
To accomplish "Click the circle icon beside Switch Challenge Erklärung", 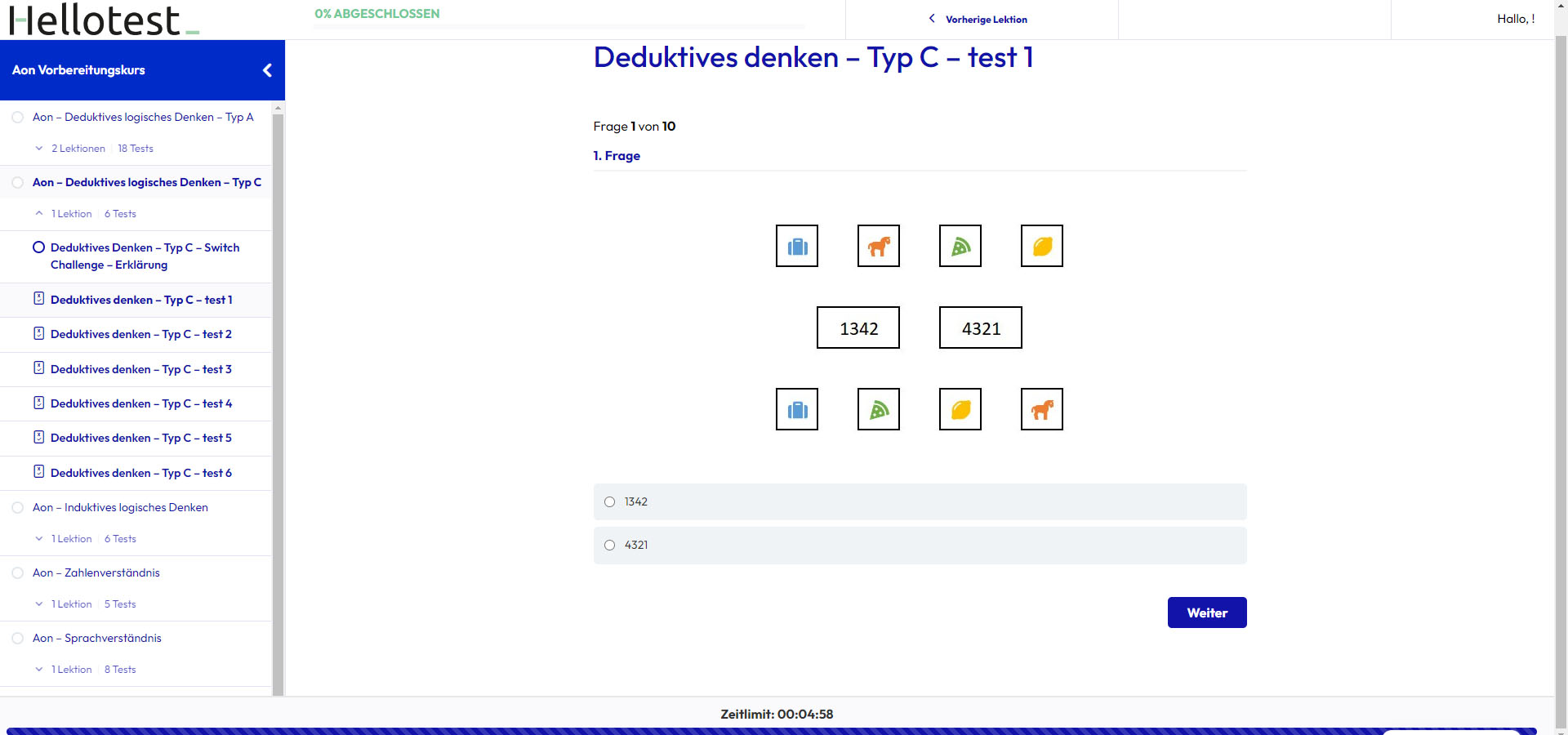I will click(38, 247).
